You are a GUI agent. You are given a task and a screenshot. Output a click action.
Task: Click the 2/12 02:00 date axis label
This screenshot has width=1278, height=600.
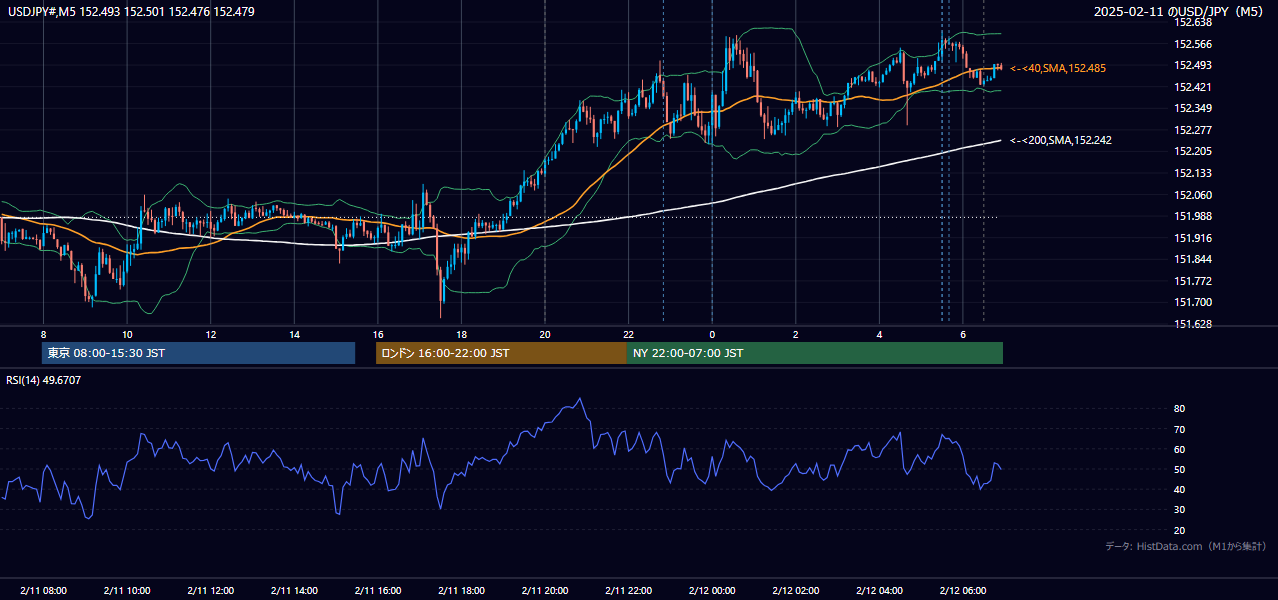click(x=795, y=591)
